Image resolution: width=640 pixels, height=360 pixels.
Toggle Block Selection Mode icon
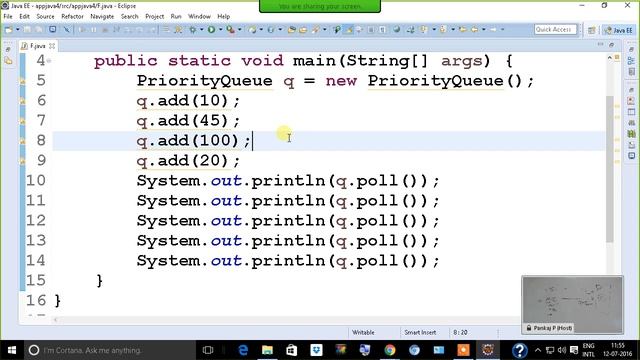371,29
